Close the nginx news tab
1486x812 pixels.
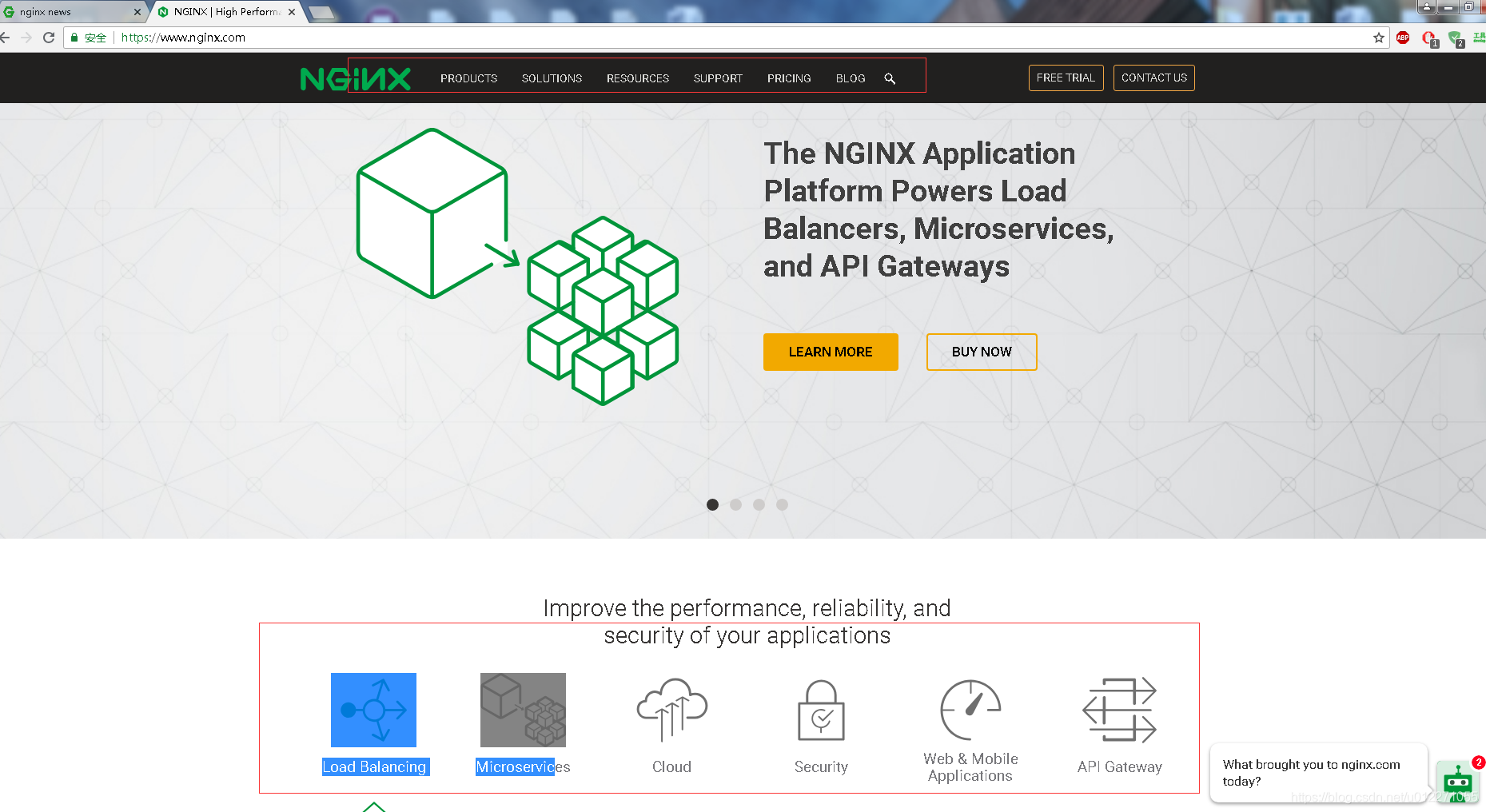137,12
